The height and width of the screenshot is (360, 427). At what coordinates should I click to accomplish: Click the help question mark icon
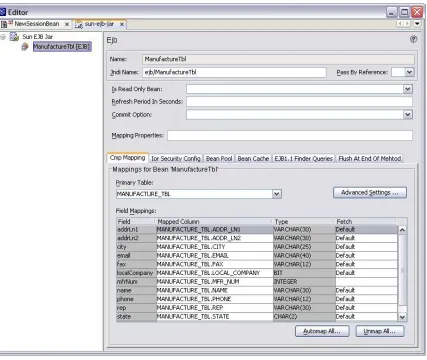pyautogui.click(x=413, y=39)
